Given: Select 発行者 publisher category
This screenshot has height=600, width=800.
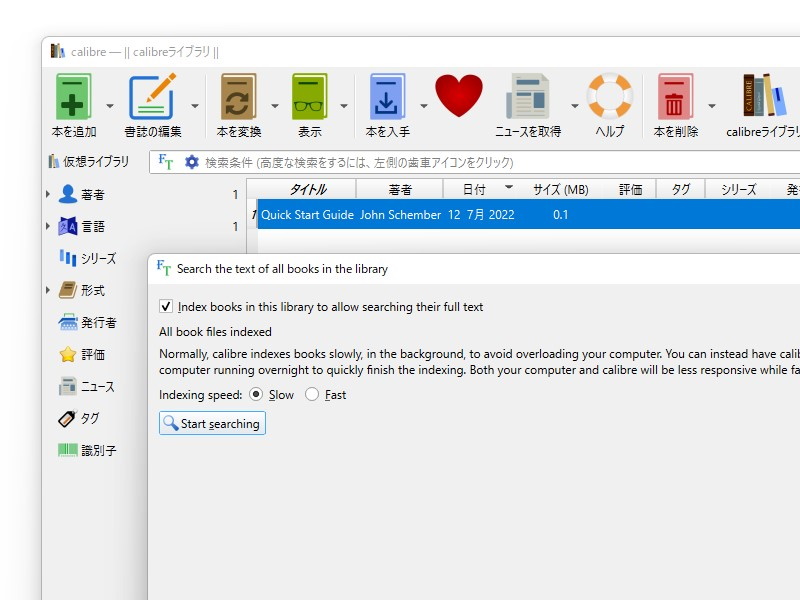Looking at the screenshot, I should tap(88, 322).
